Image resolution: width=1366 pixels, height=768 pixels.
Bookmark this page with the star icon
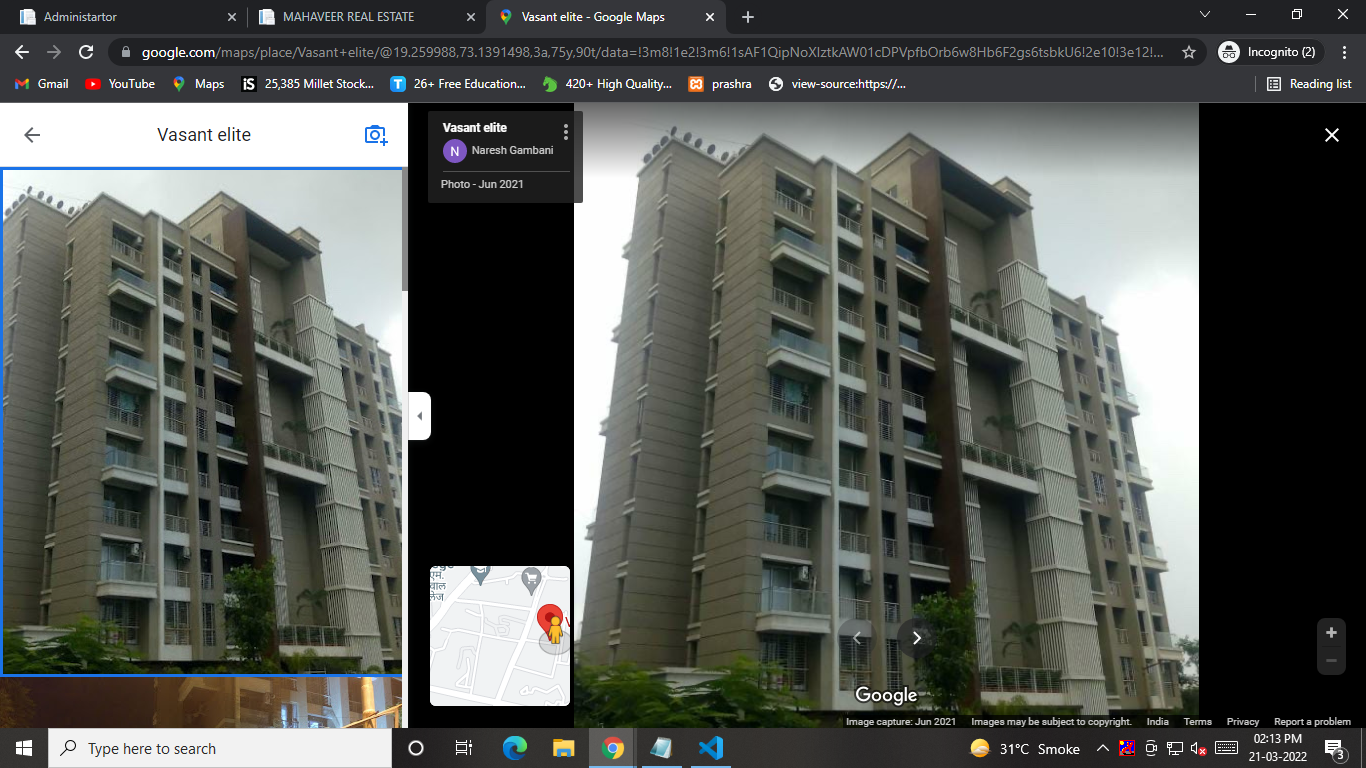1188,52
